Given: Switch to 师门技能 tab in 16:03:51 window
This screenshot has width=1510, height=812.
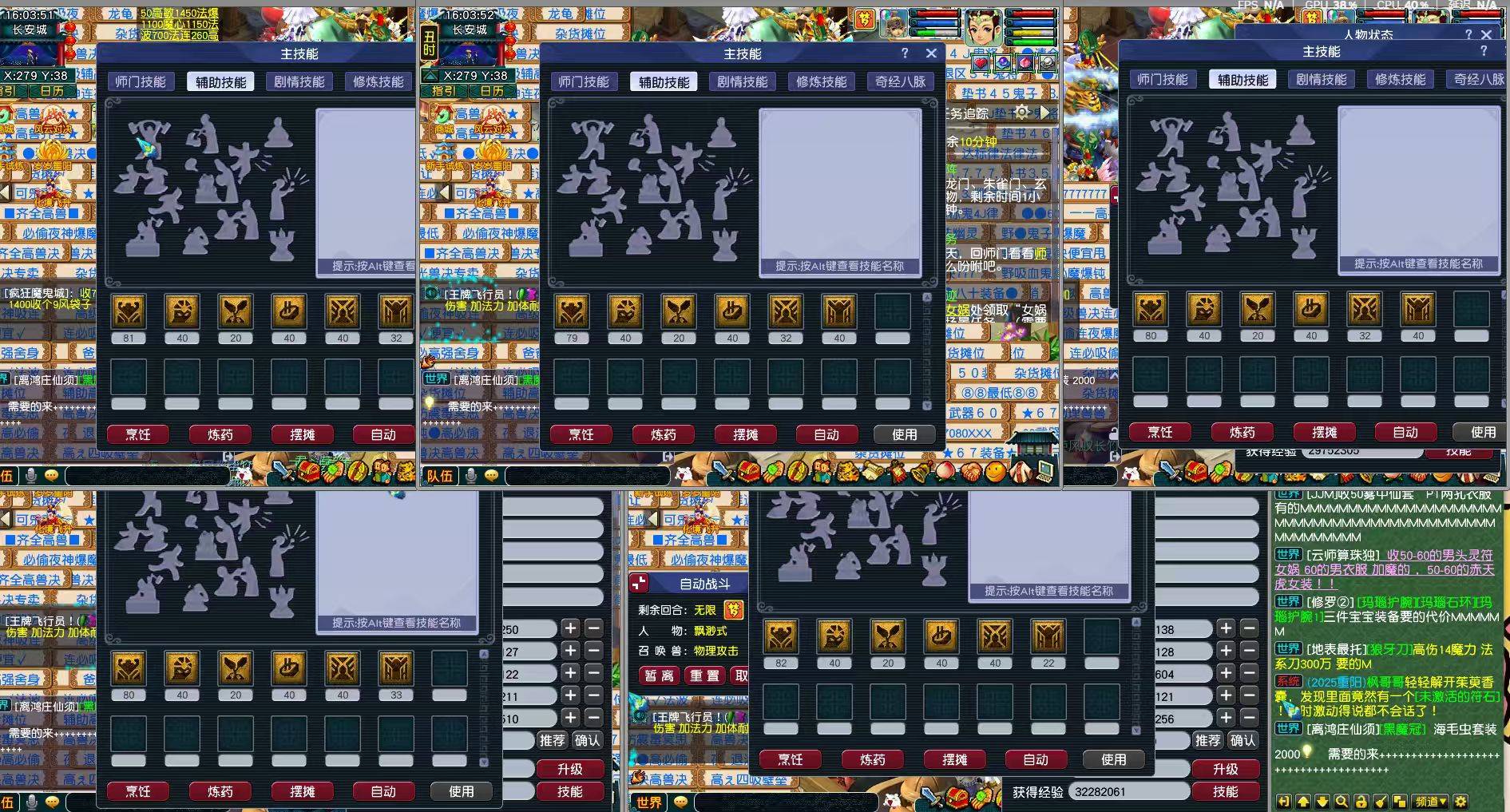Looking at the screenshot, I should click(140, 81).
